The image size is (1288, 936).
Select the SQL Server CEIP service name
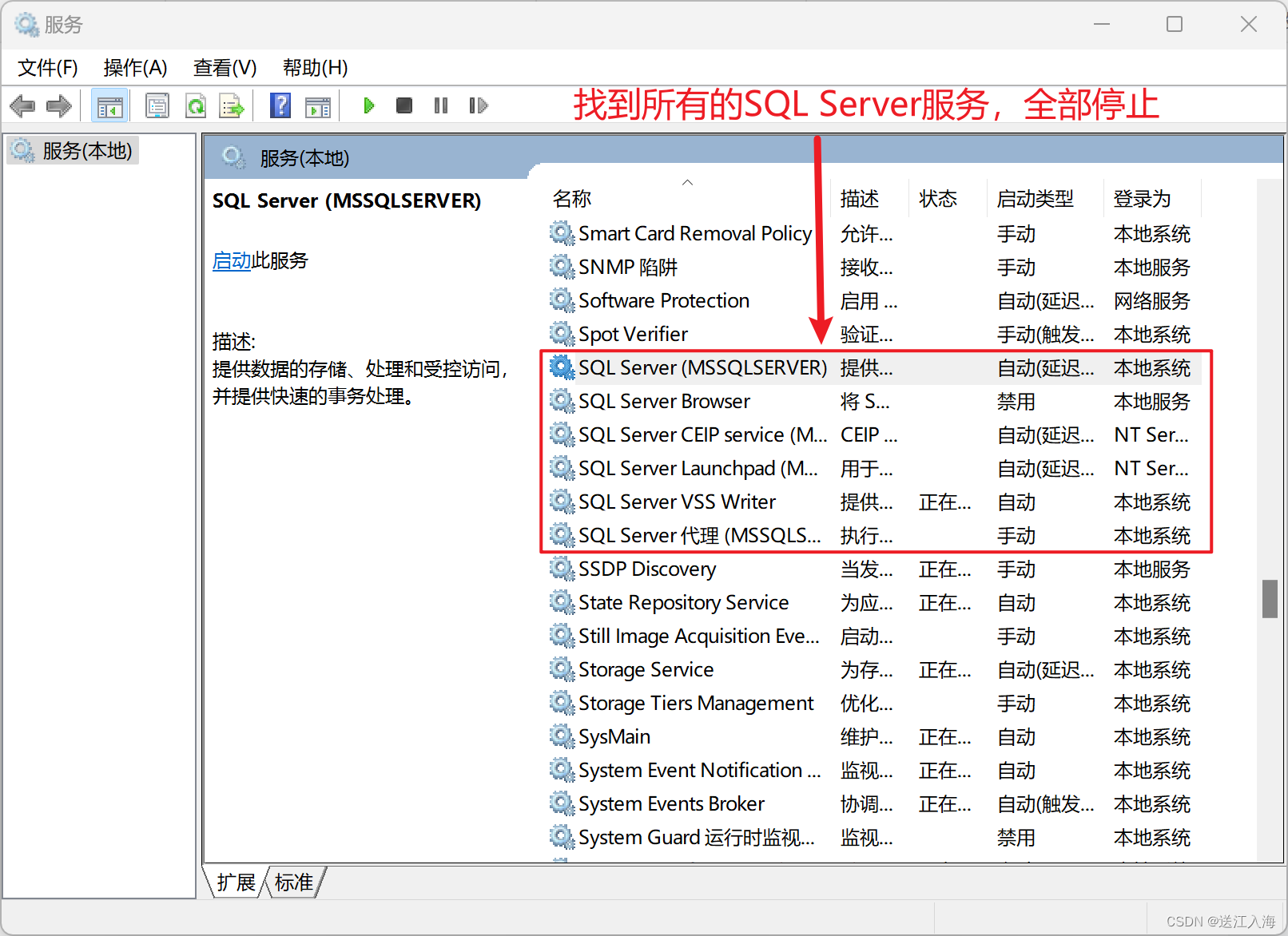703,434
